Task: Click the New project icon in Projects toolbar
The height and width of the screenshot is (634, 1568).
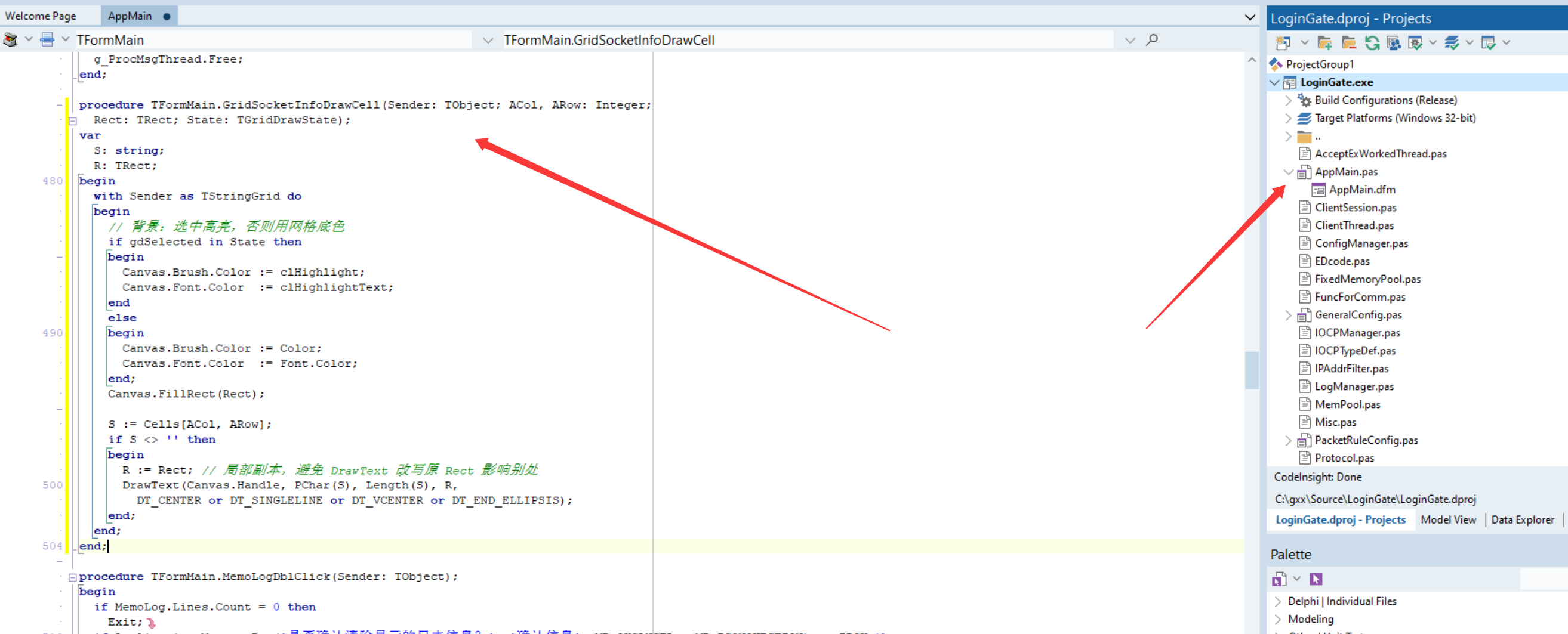Action: 1283,42
